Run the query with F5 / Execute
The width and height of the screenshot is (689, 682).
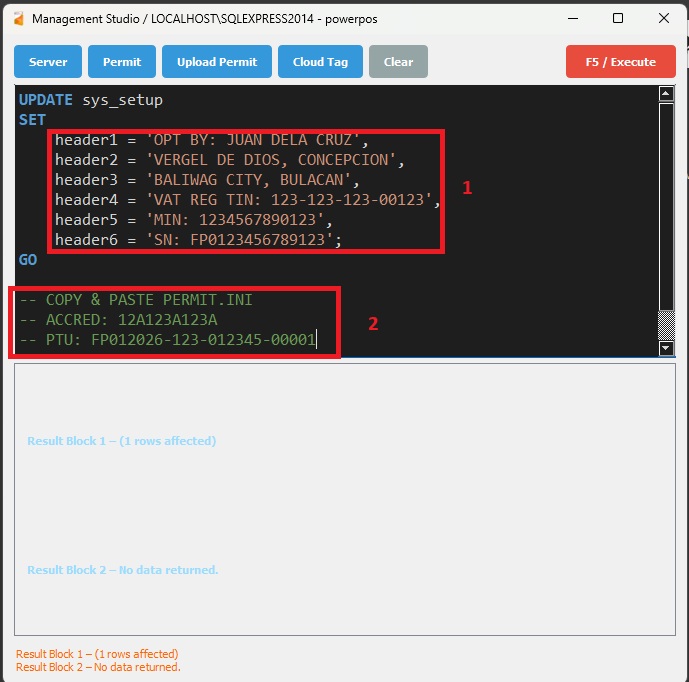[x=620, y=62]
